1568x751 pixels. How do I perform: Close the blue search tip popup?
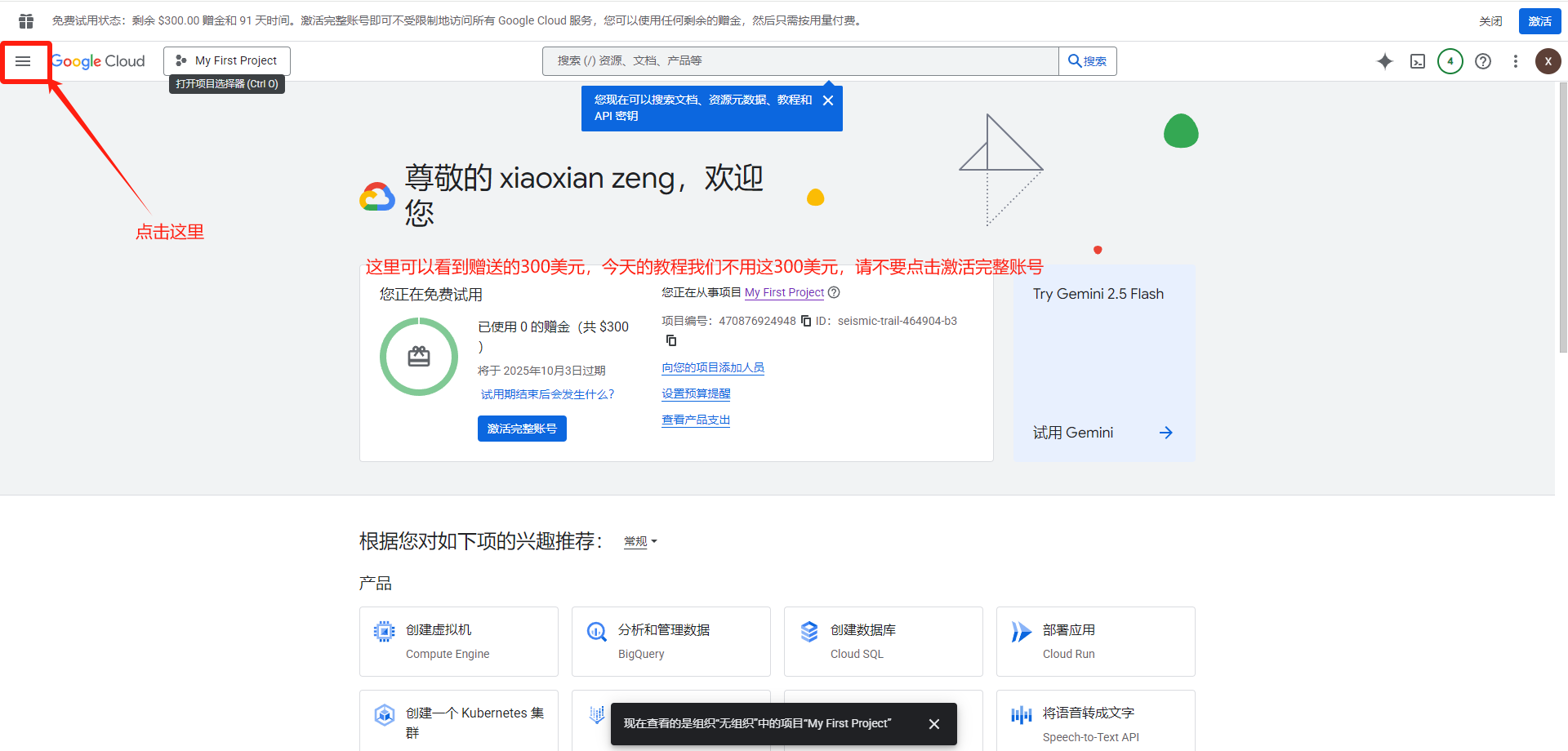pos(828,100)
